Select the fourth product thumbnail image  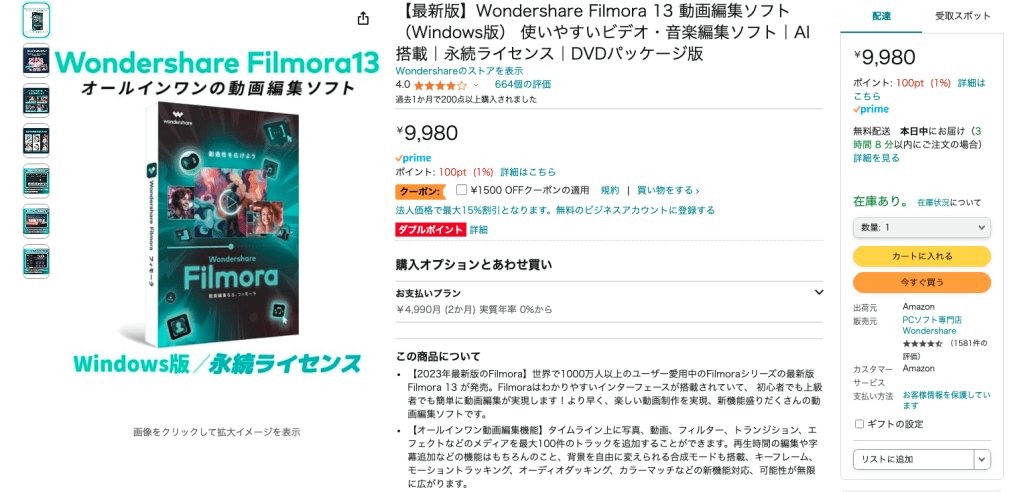(36, 141)
